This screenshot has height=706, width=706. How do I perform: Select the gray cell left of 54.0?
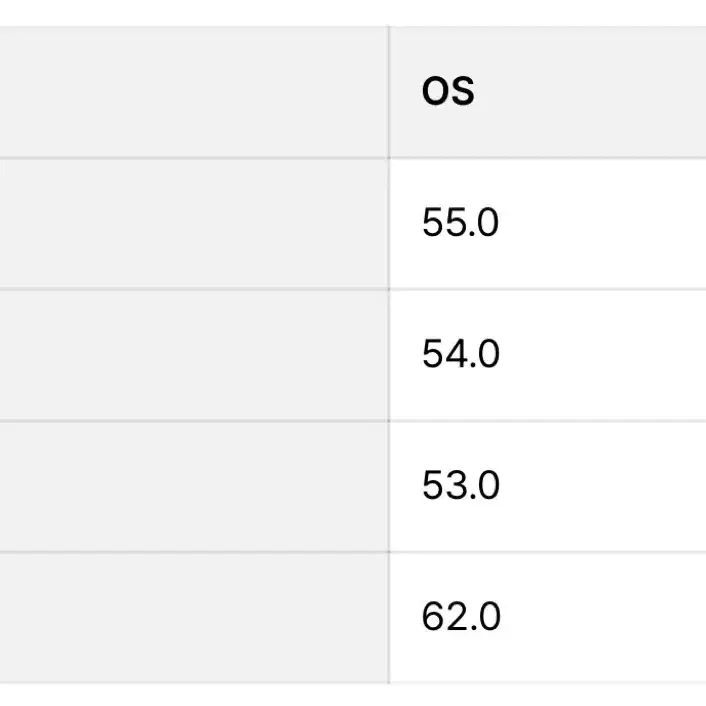pos(193,355)
